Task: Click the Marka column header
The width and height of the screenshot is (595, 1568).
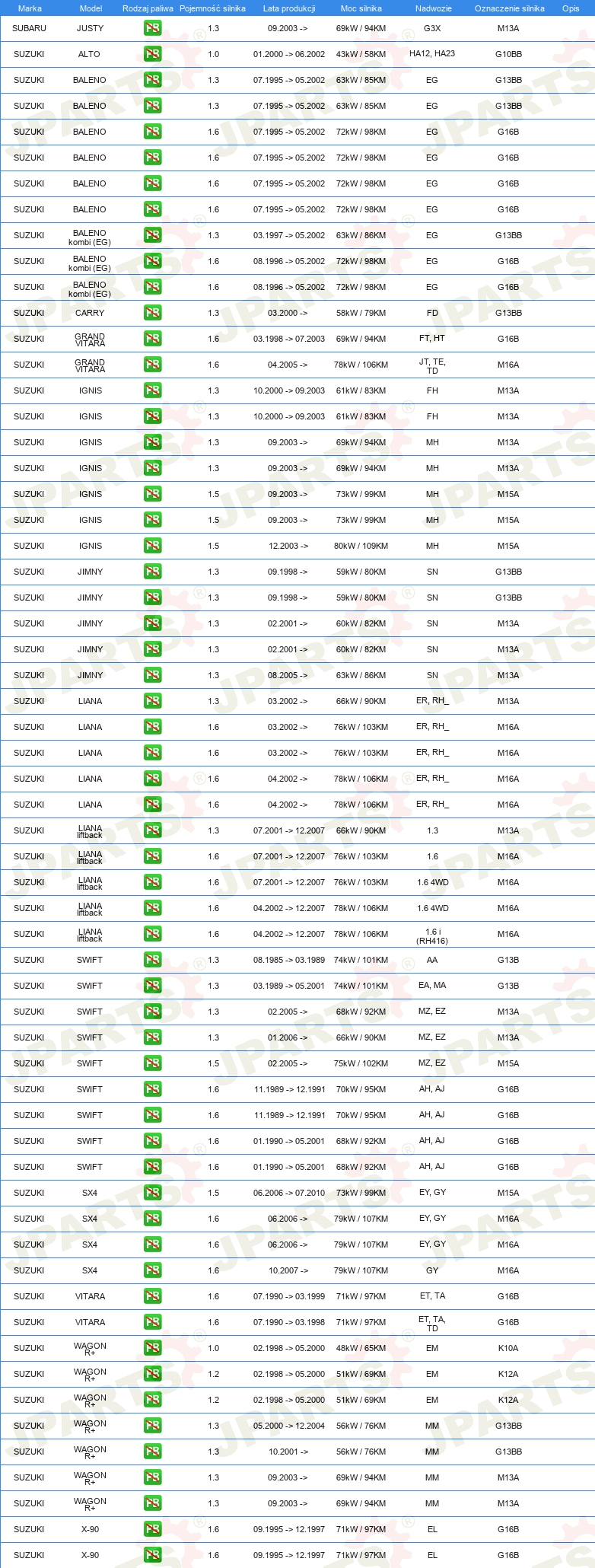Action: click(x=30, y=8)
